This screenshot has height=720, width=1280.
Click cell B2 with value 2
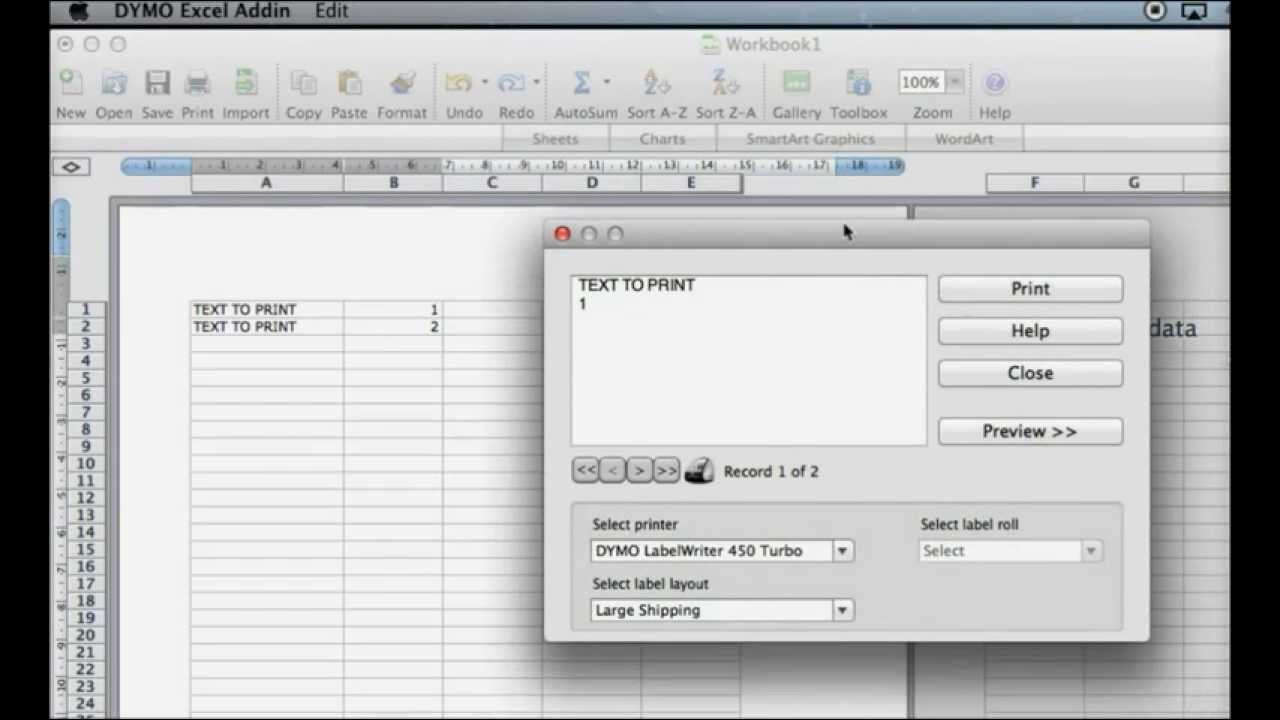[393, 327]
